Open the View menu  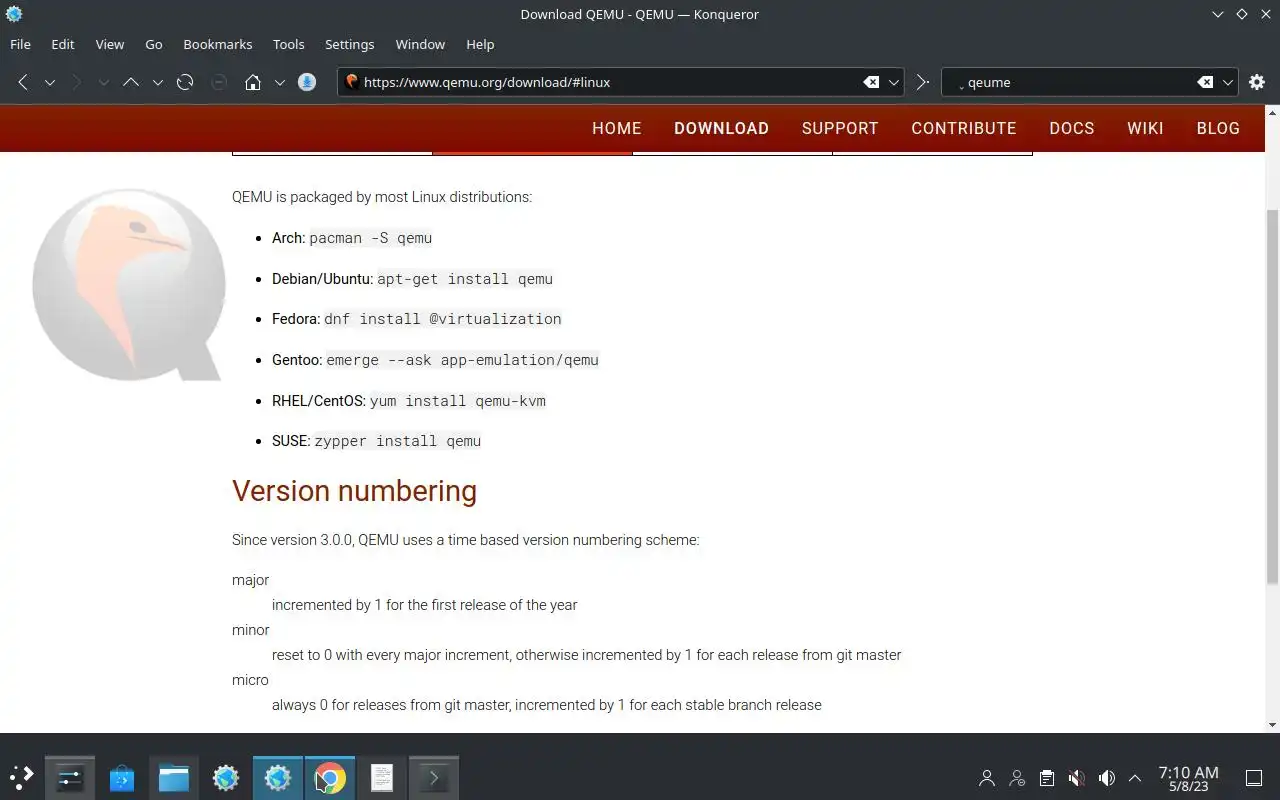tap(110, 44)
